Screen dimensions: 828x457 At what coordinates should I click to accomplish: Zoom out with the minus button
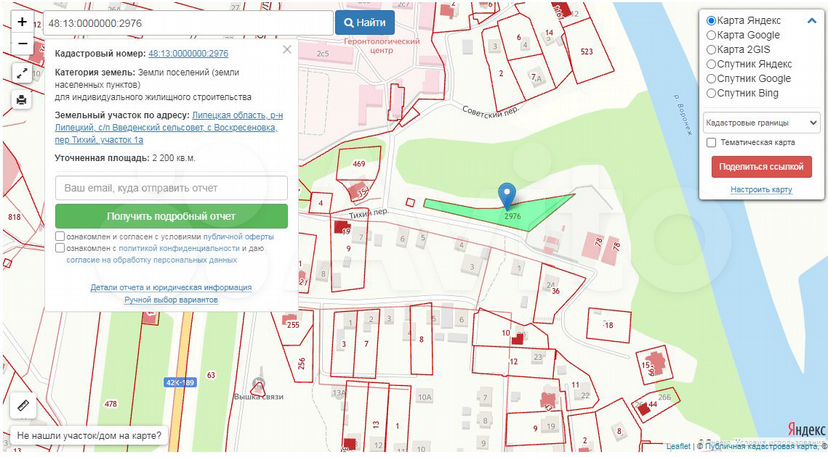coord(22,45)
